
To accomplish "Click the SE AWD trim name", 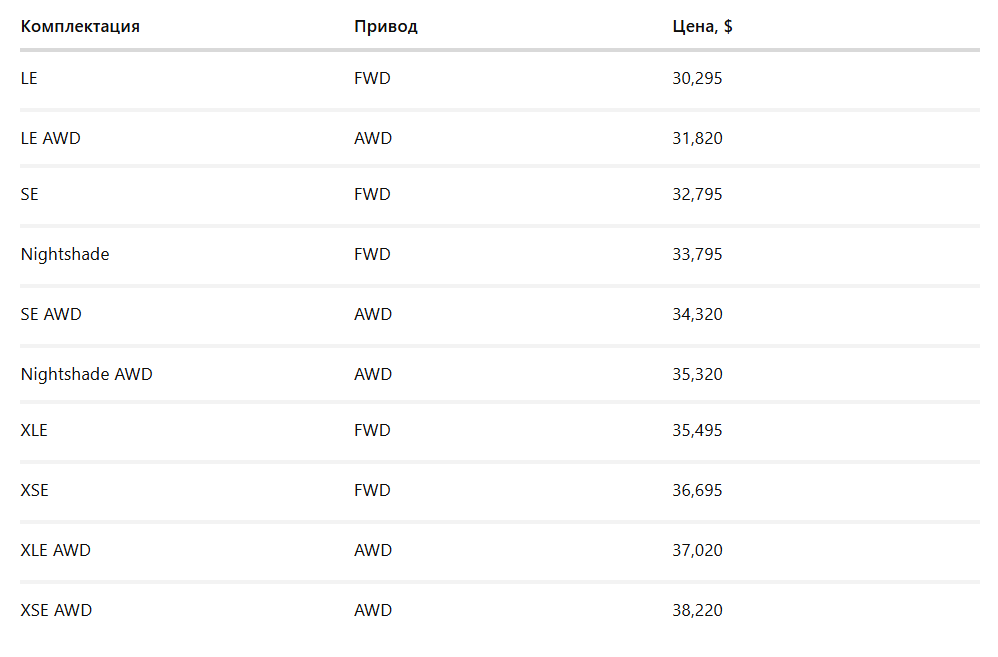I will (x=51, y=314).
